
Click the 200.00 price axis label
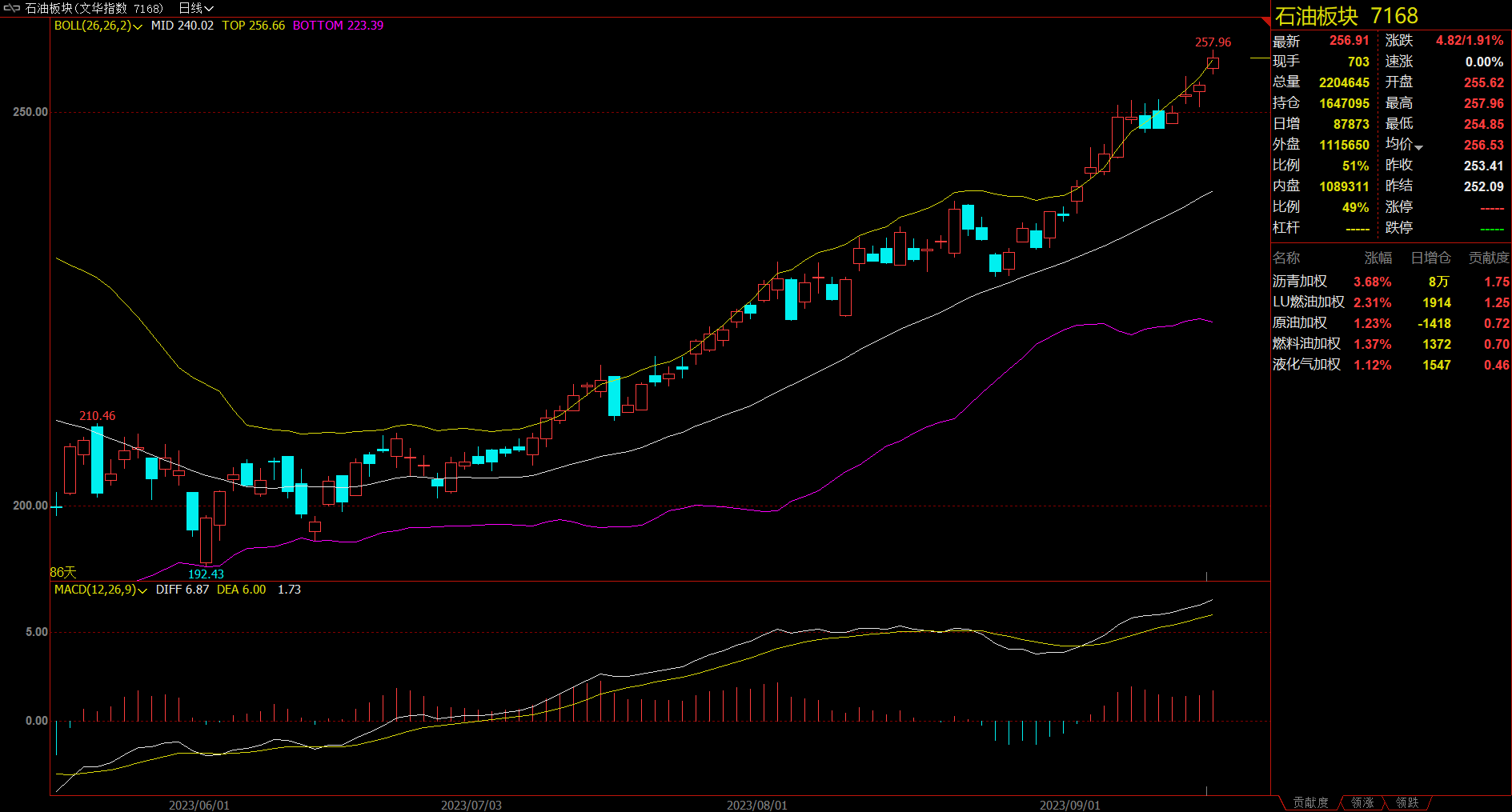click(30, 506)
